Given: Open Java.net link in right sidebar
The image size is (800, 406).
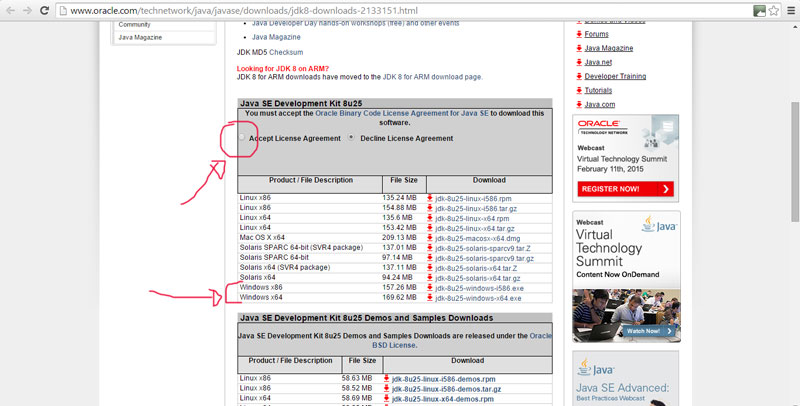Looking at the screenshot, I should pyautogui.click(x=598, y=62).
